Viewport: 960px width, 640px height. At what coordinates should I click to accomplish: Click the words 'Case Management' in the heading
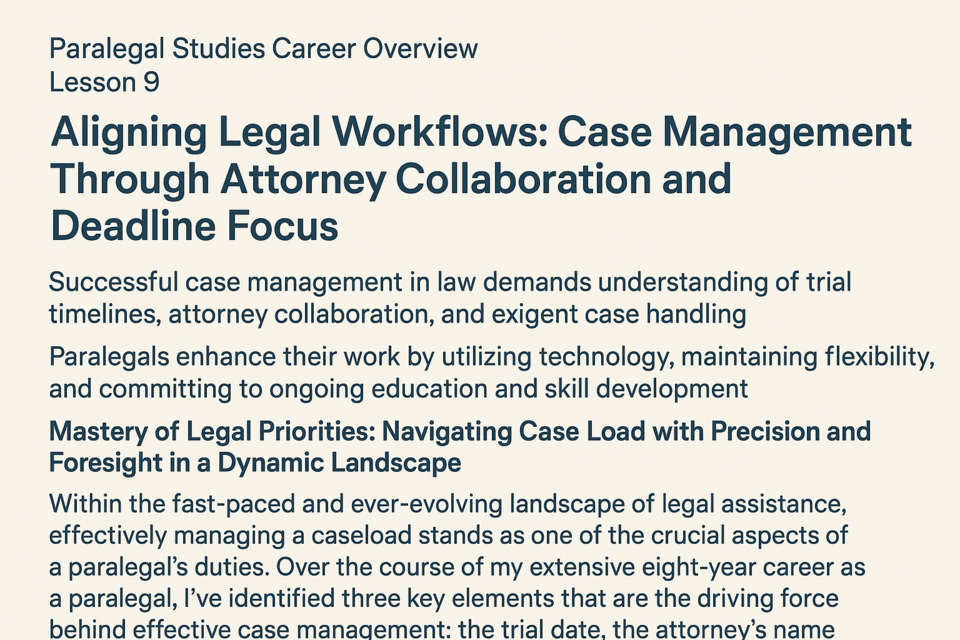(x=735, y=133)
